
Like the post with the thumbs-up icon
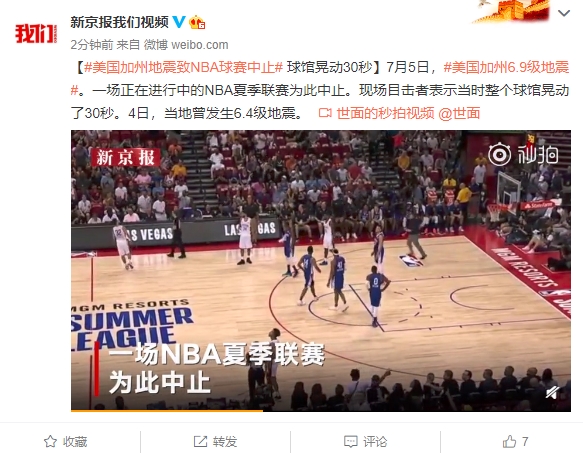coord(509,441)
